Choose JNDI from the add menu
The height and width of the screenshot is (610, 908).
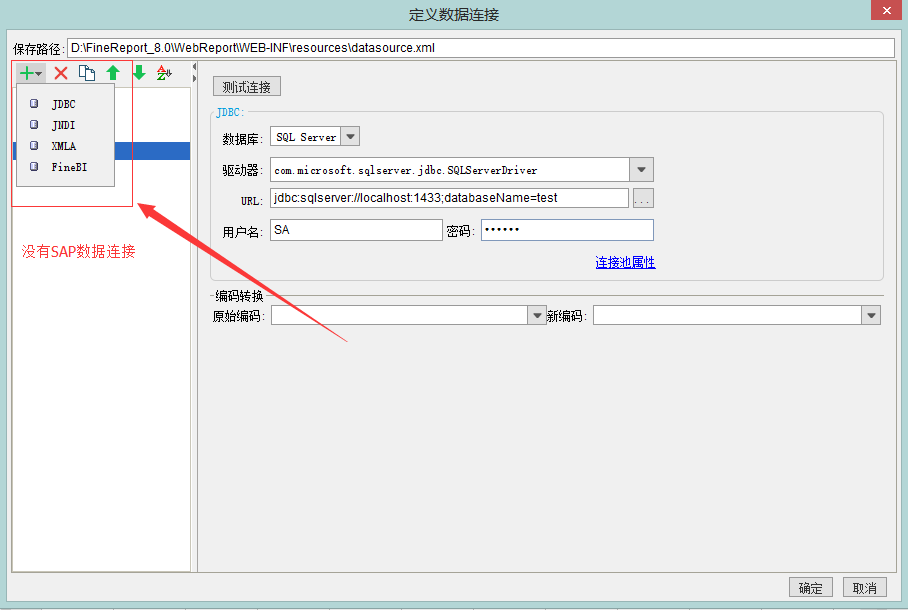65,125
